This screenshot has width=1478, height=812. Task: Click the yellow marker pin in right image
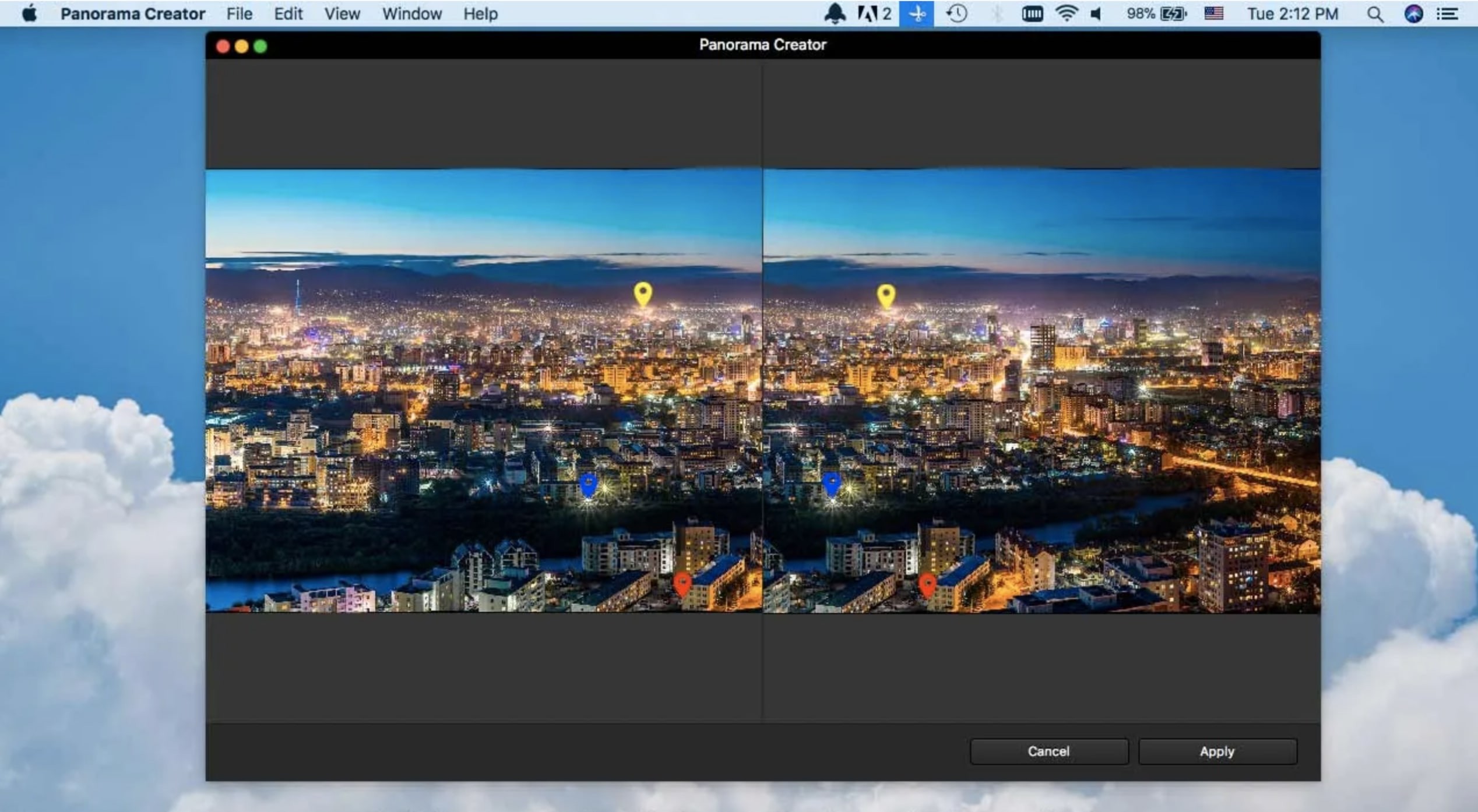(886, 295)
